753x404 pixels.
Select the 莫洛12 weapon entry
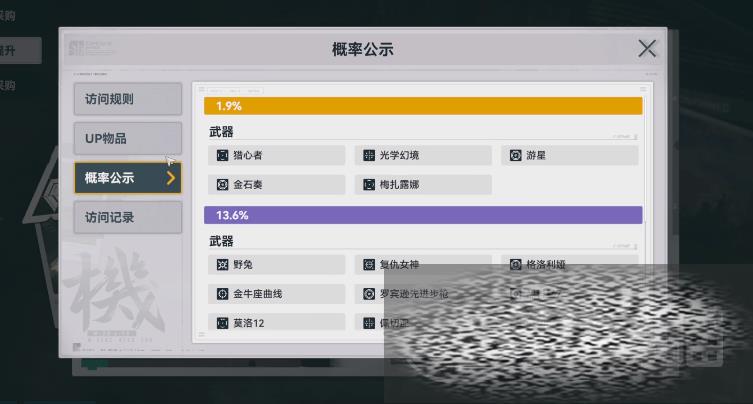click(x=277, y=322)
